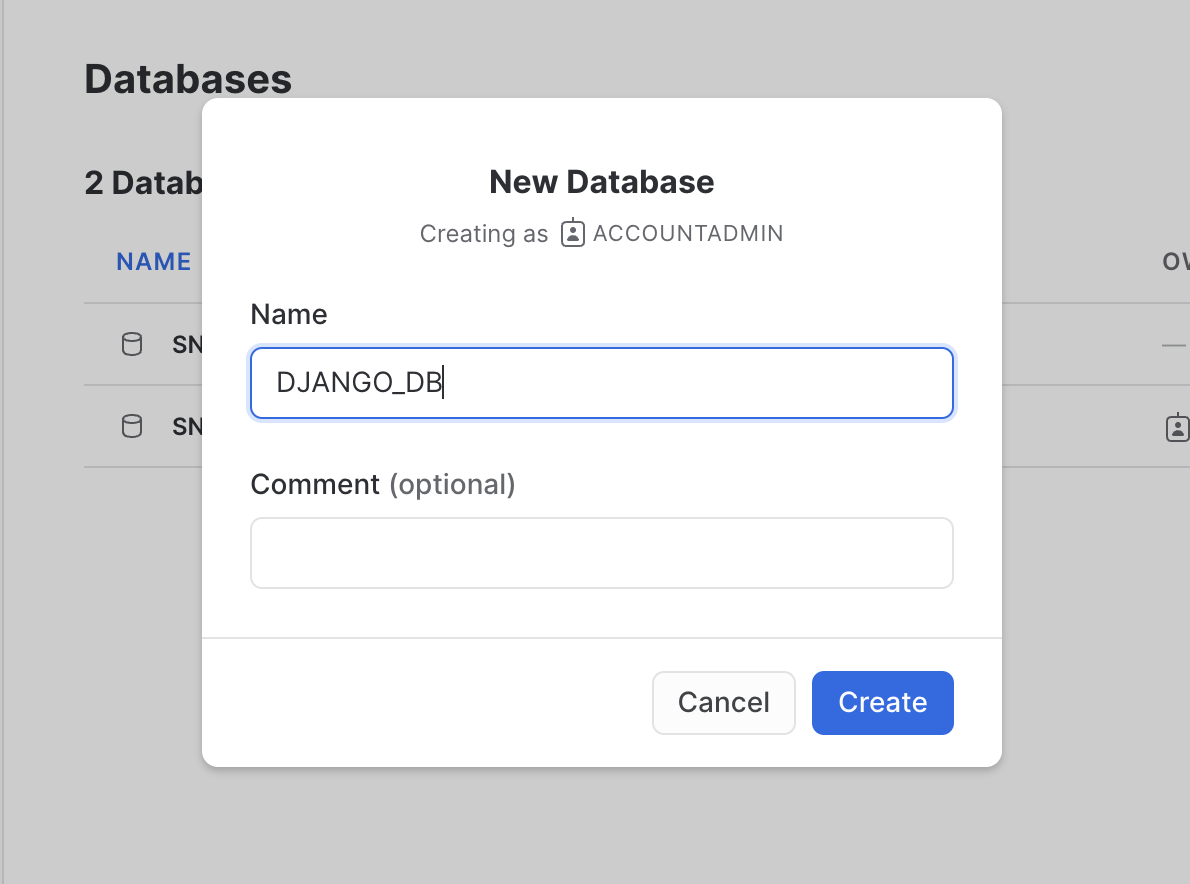Click the ACCOUNTADMIN role text
Image resolution: width=1190 pixels, height=884 pixels.
688,234
